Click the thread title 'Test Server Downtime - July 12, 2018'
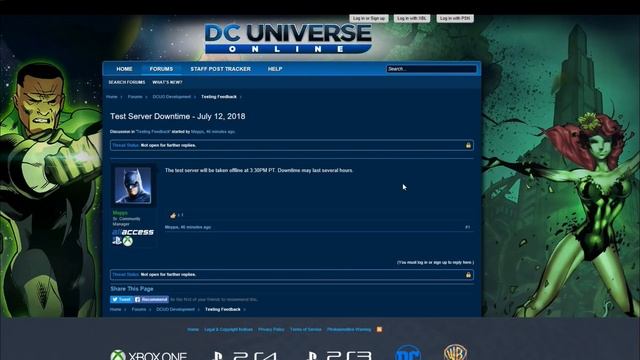This screenshot has width=640, height=360. [x=178, y=116]
